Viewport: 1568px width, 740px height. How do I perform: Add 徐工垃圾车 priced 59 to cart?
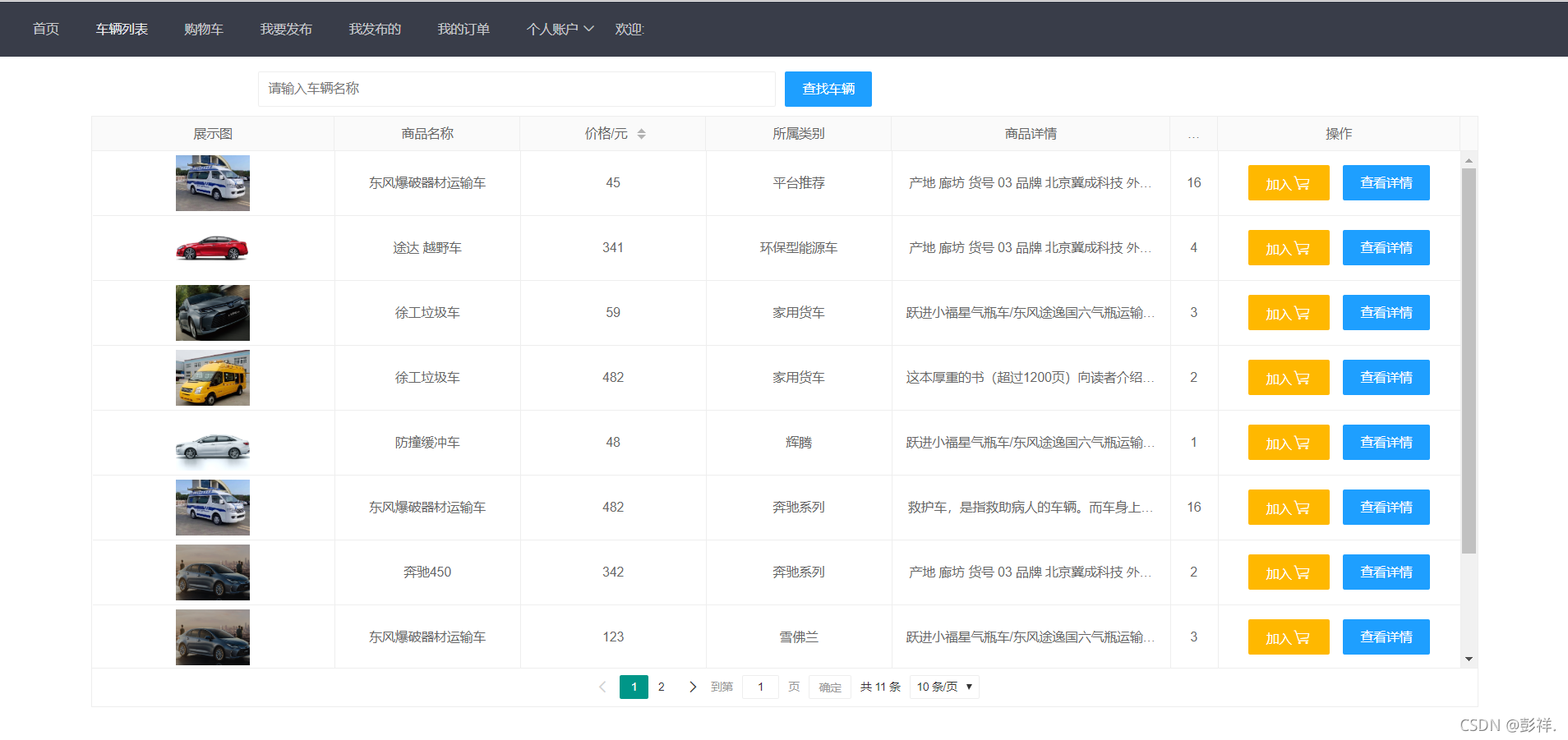tap(1289, 313)
